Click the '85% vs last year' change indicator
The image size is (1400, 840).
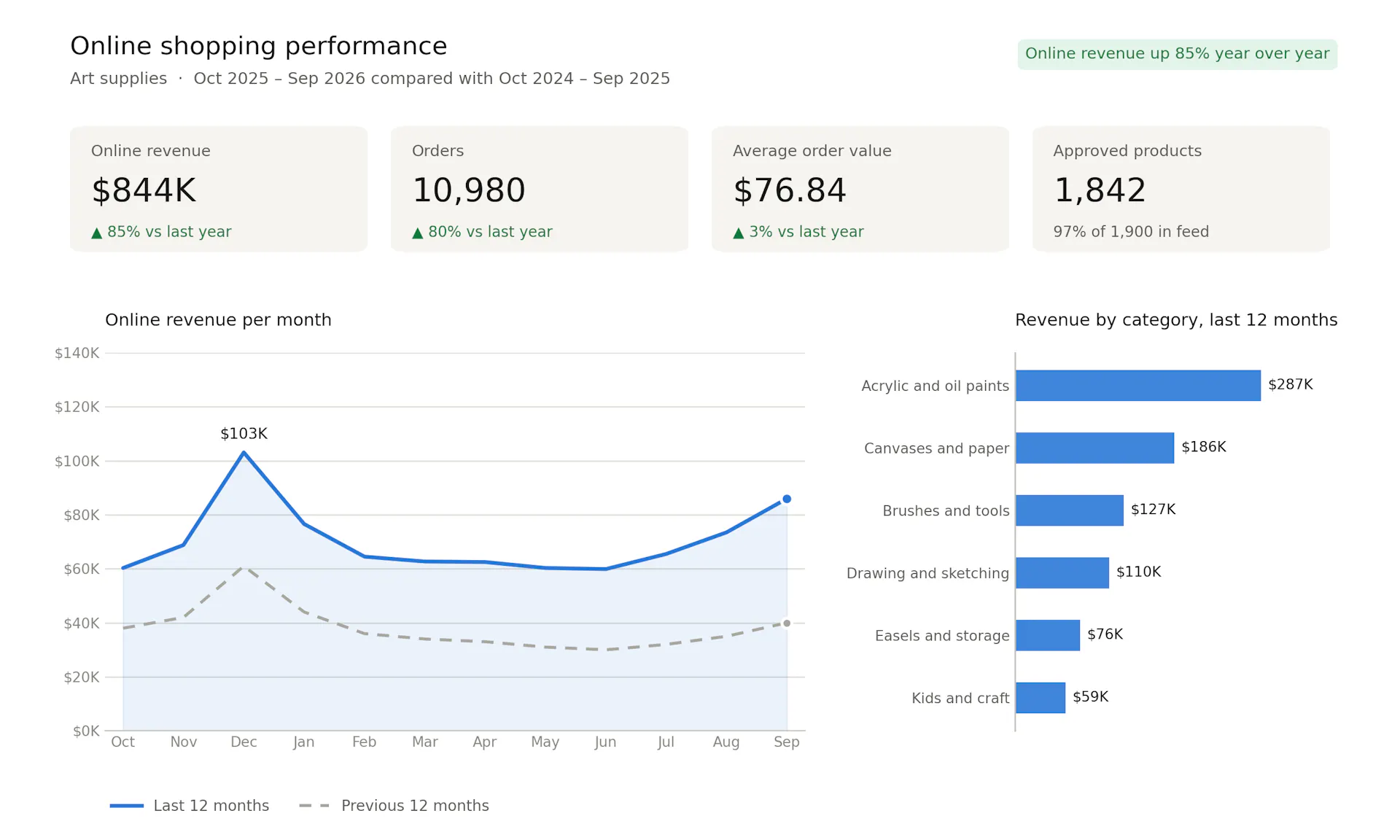tap(161, 232)
